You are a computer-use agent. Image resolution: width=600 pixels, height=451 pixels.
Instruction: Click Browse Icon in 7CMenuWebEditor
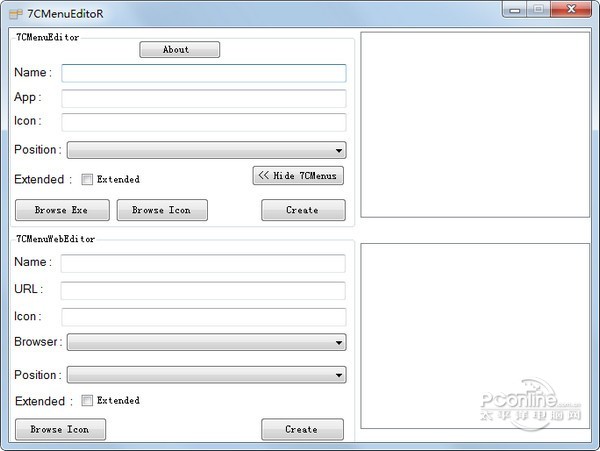pos(60,429)
